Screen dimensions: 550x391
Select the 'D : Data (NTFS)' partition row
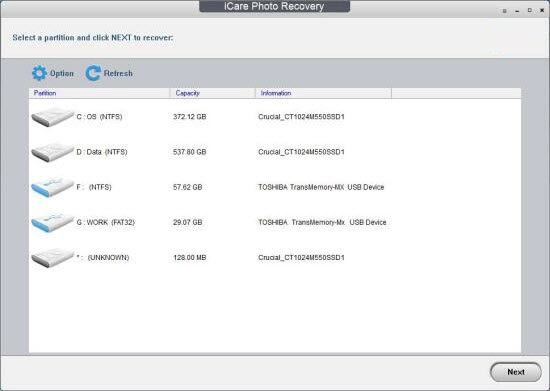(x=275, y=152)
